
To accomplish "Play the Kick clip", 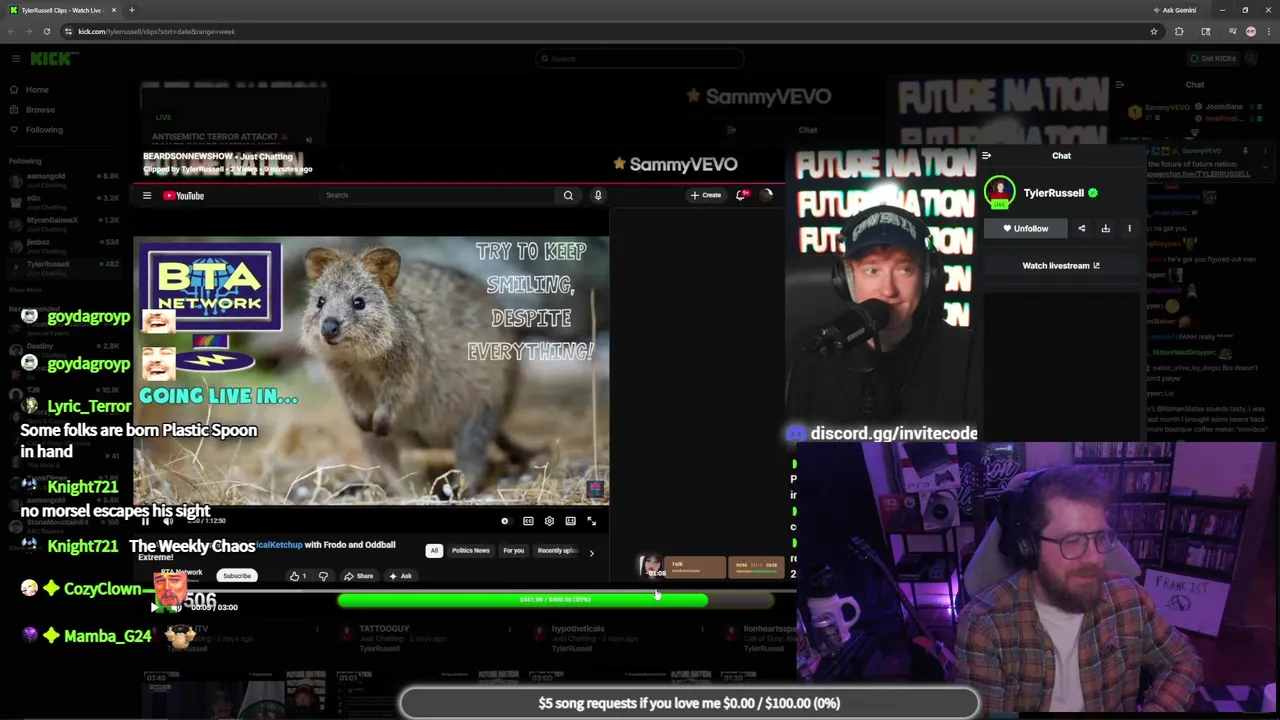I will click(154, 607).
